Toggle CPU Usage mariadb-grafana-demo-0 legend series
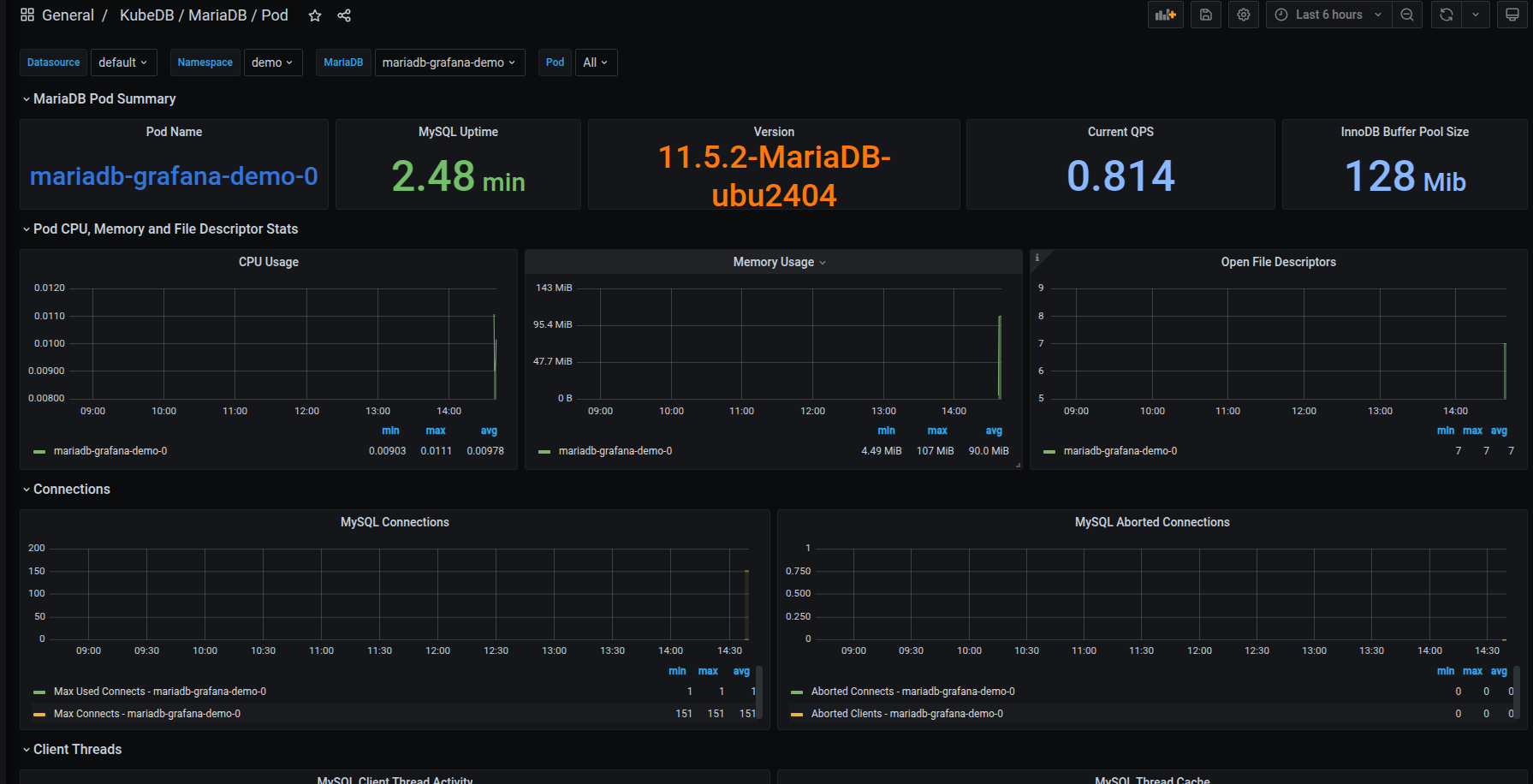The height and width of the screenshot is (784, 1533). (110, 451)
